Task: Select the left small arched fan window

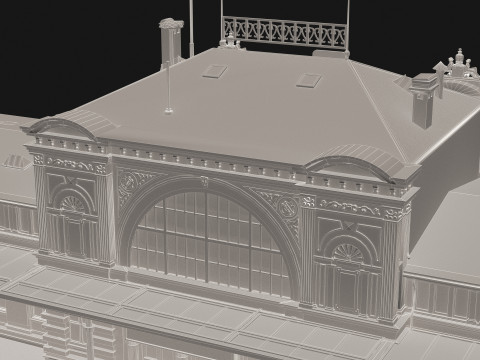Action: [73, 204]
